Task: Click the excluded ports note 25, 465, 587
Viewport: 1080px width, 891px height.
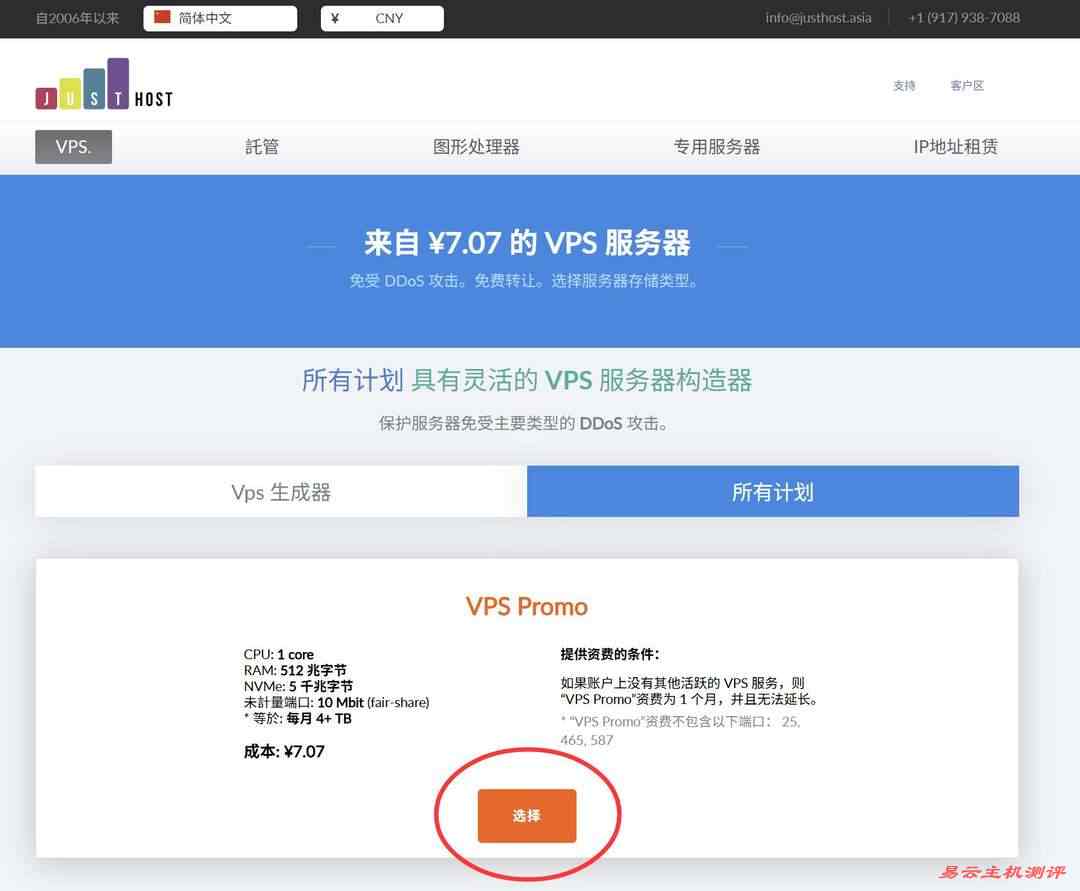Action: 681,731
